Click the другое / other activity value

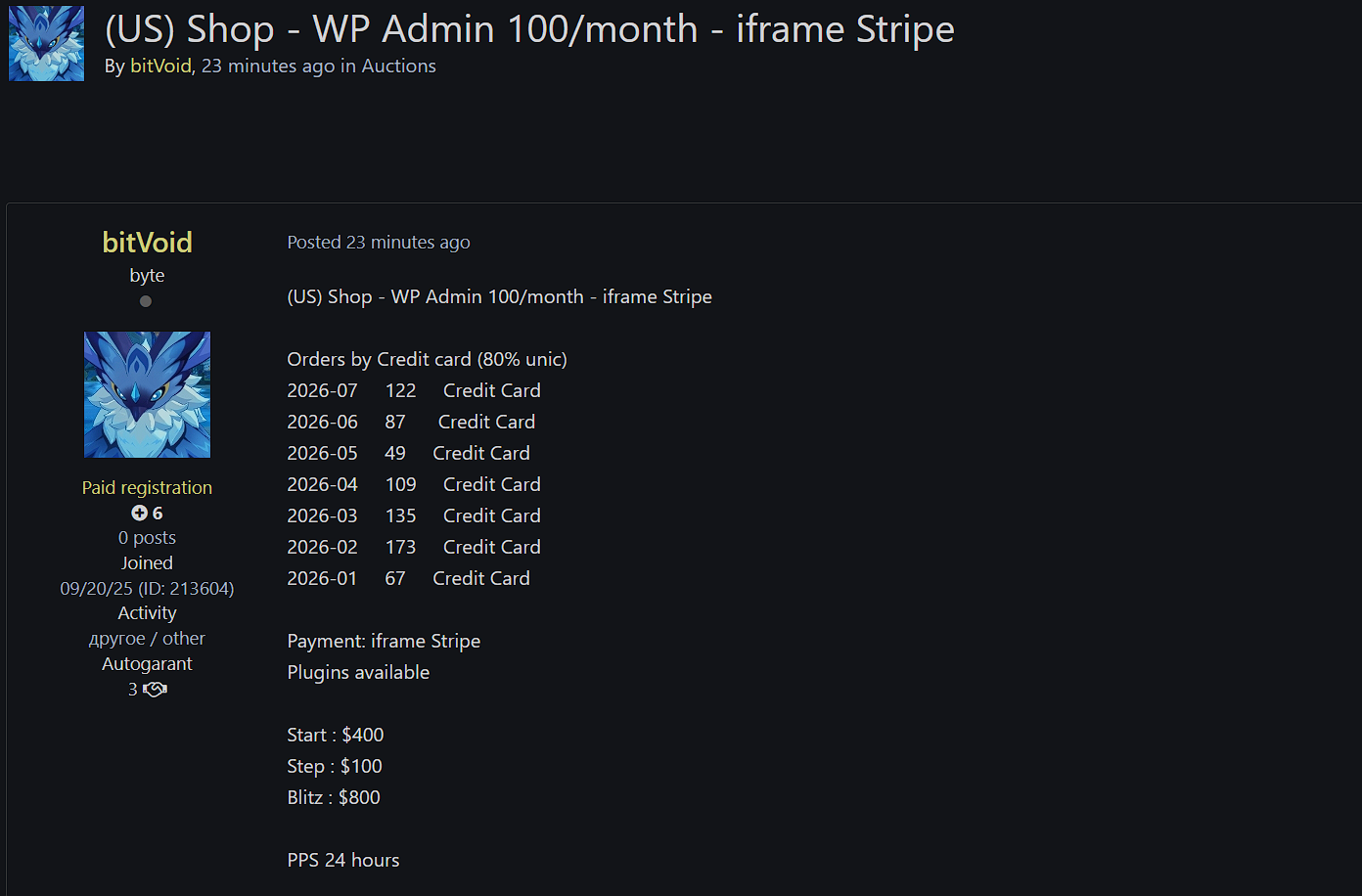pyautogui.click(x=147, y=639)
